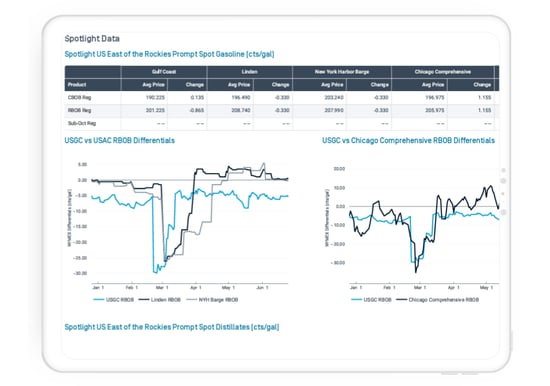
Task: Click USGC vs Chicago Comprehensive RBOB Differentials title
Action: pos(409,140)
